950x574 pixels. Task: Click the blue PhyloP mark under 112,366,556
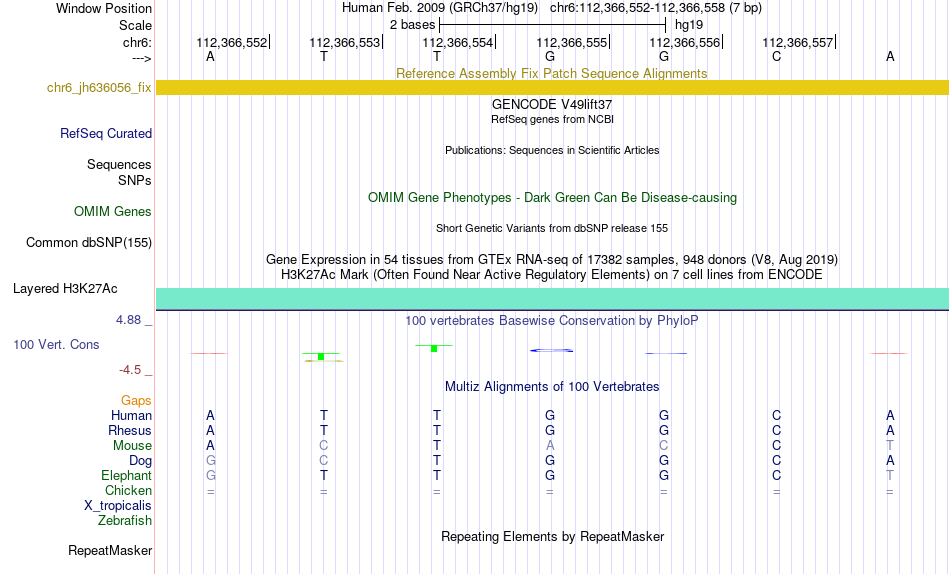point(665,353)
